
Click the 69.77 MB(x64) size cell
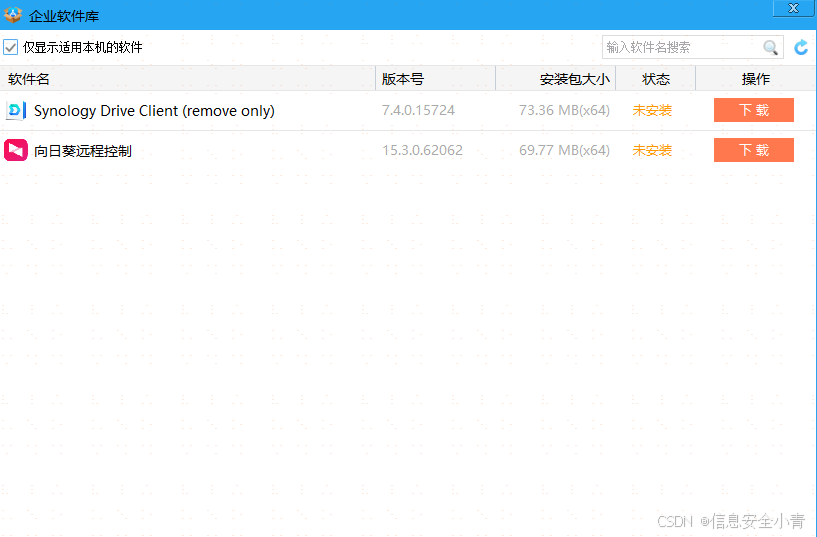tap(564, 151)
